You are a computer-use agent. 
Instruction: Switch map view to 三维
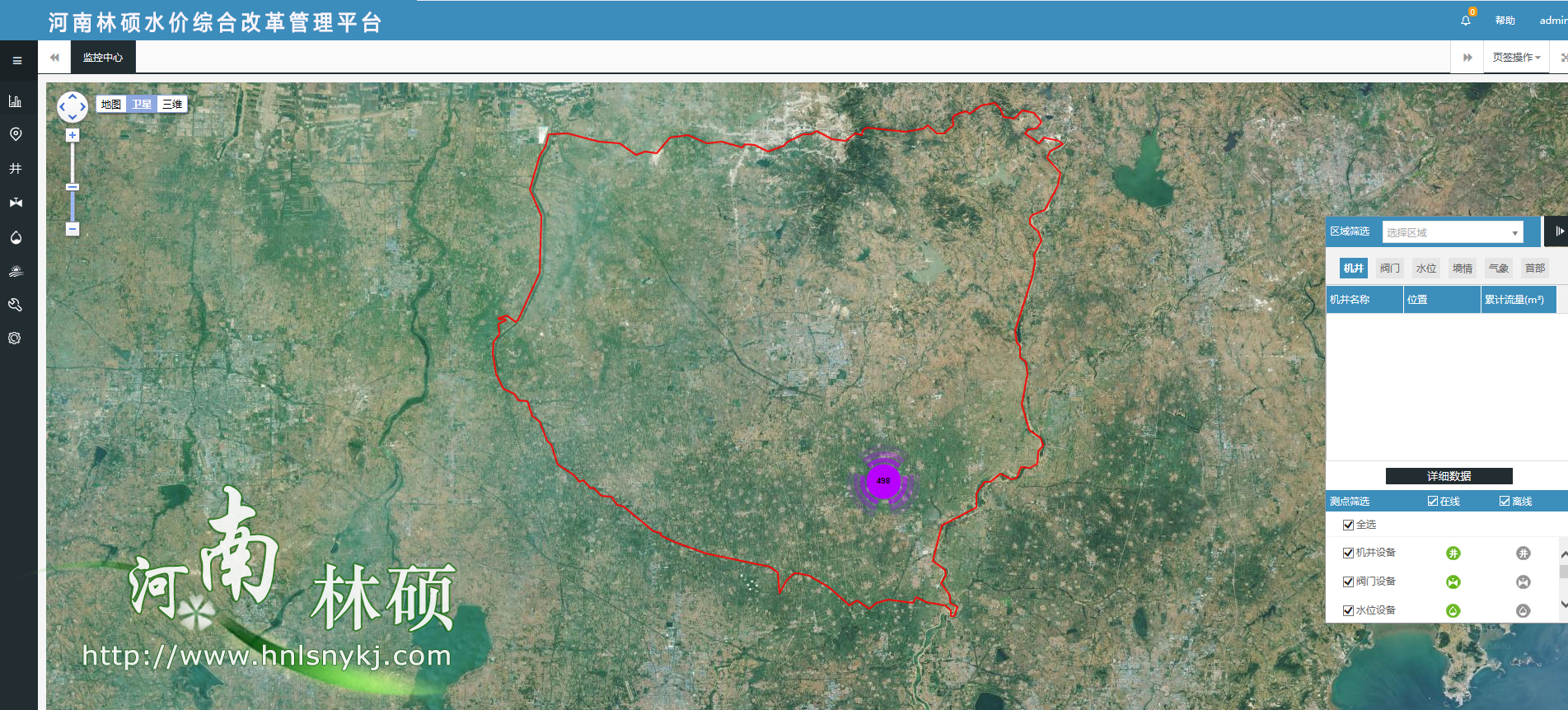coord(172,105)
